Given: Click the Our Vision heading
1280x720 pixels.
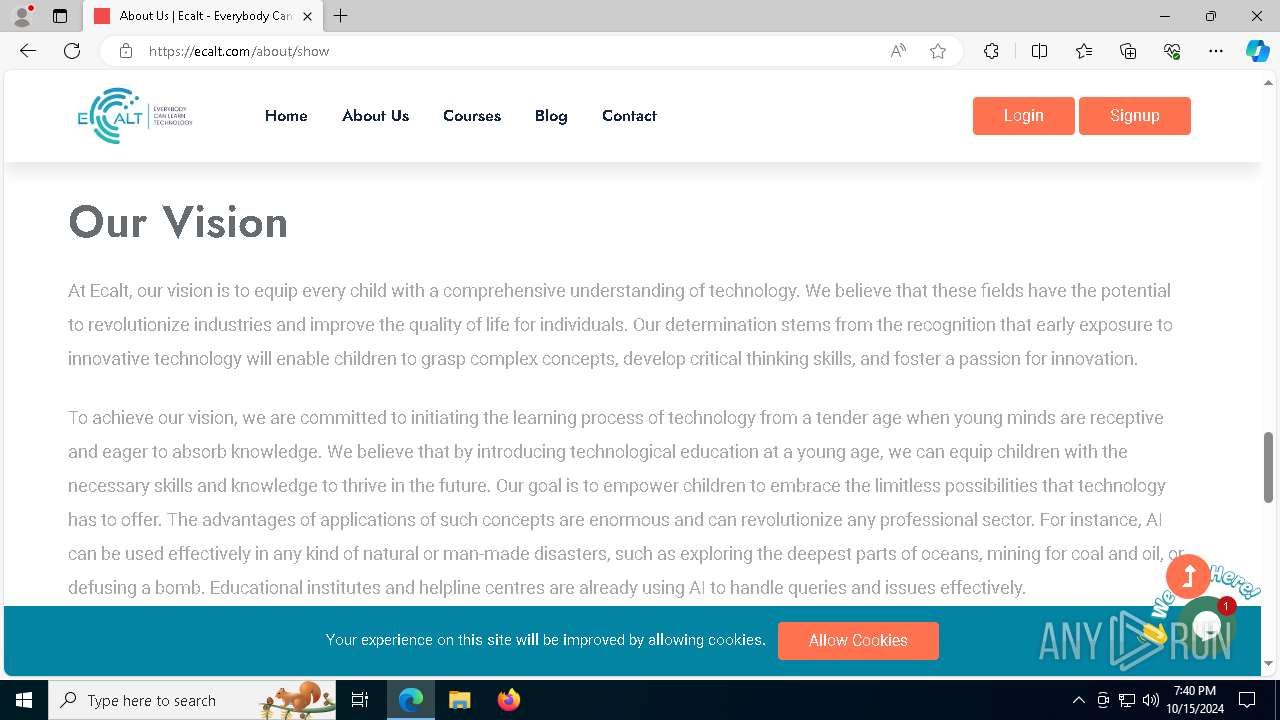Looking at the screenshot, I should [178, 222].
